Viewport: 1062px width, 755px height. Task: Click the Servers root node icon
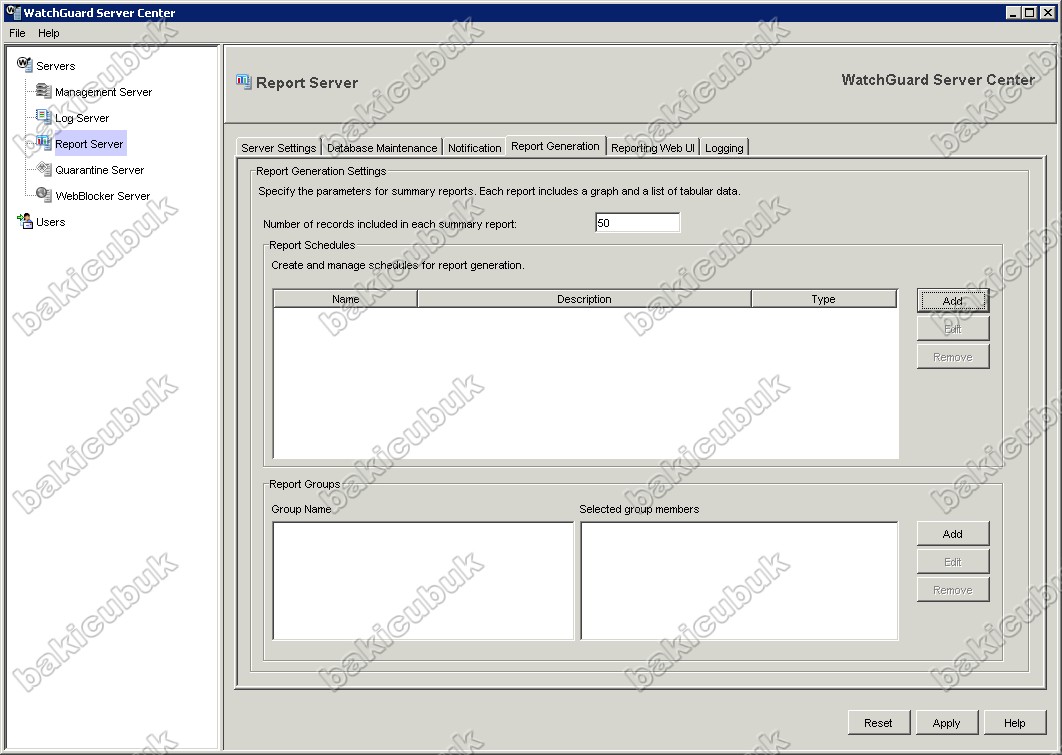[24, 64]
